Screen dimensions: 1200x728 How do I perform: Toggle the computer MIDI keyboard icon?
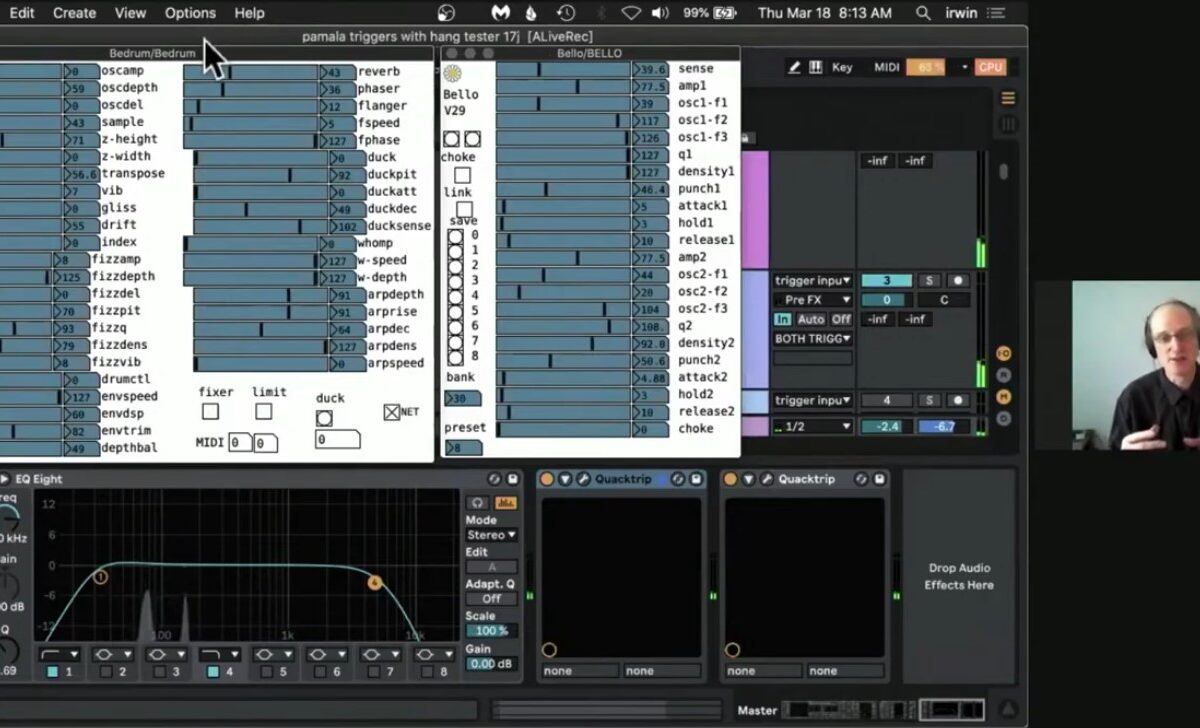pos(815,67)
